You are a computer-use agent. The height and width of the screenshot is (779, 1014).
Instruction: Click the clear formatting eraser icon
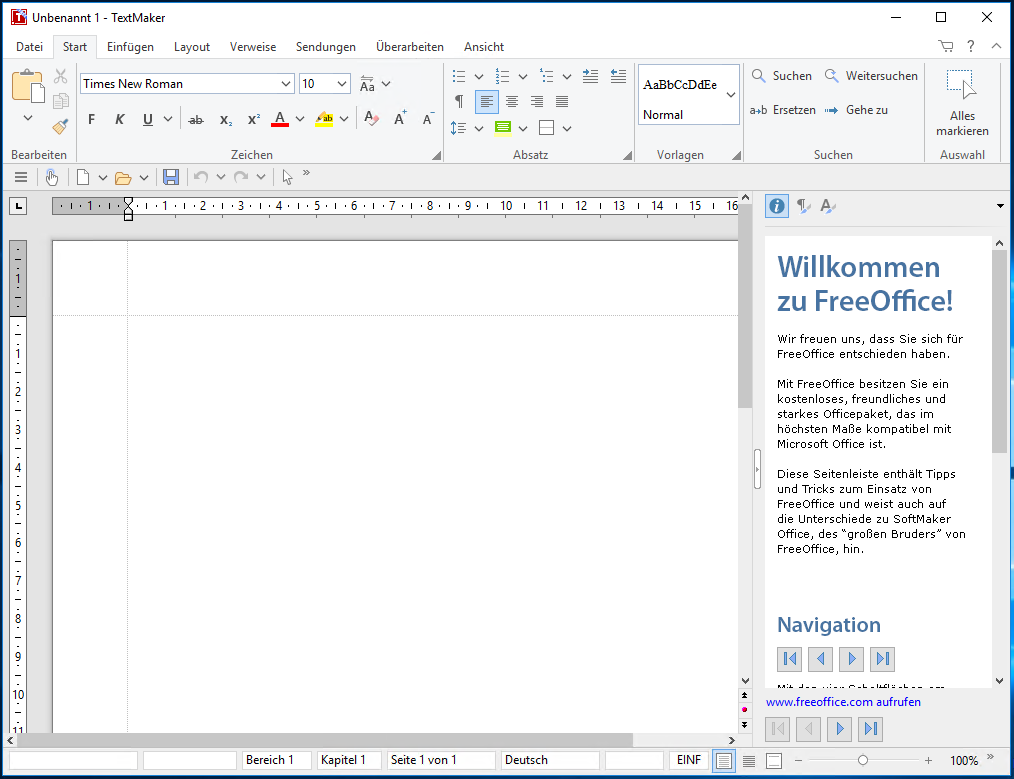coord(371,119)
